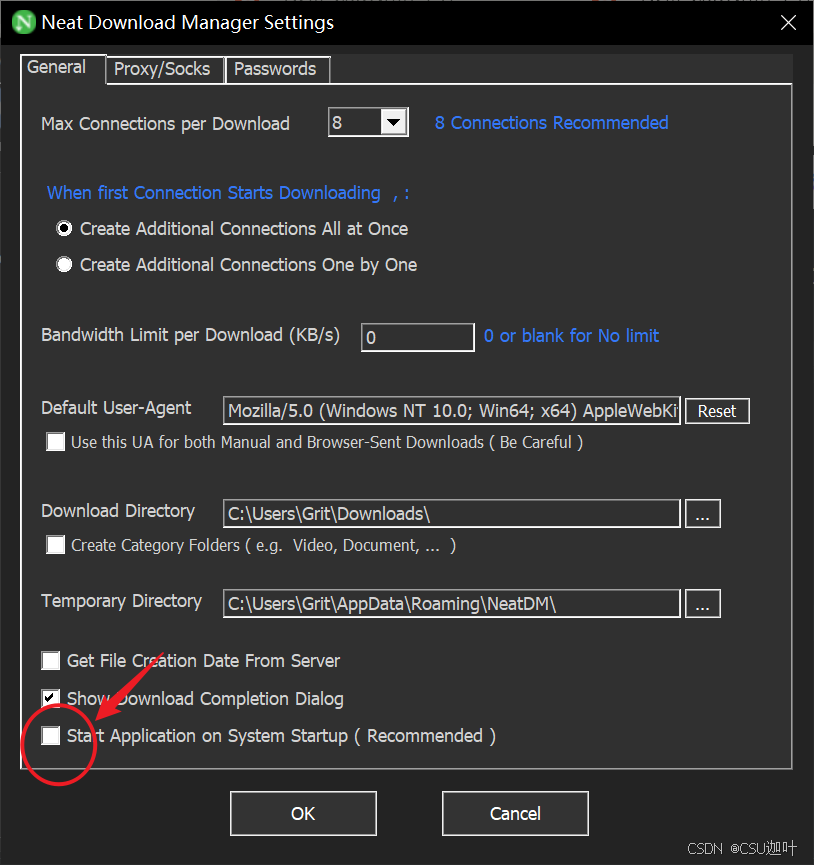Click the '8 Connections Recommended' text

tap(551, 122)
